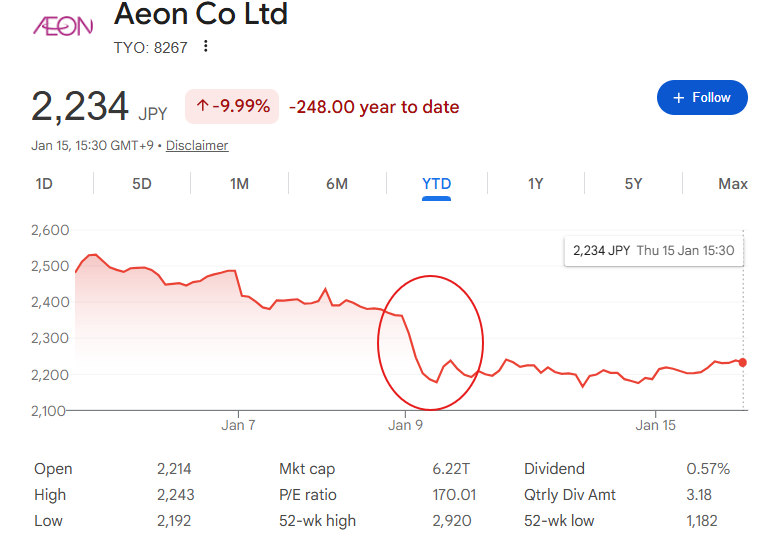
Task: Select the 1M time range tab
Action: [239, 184]
